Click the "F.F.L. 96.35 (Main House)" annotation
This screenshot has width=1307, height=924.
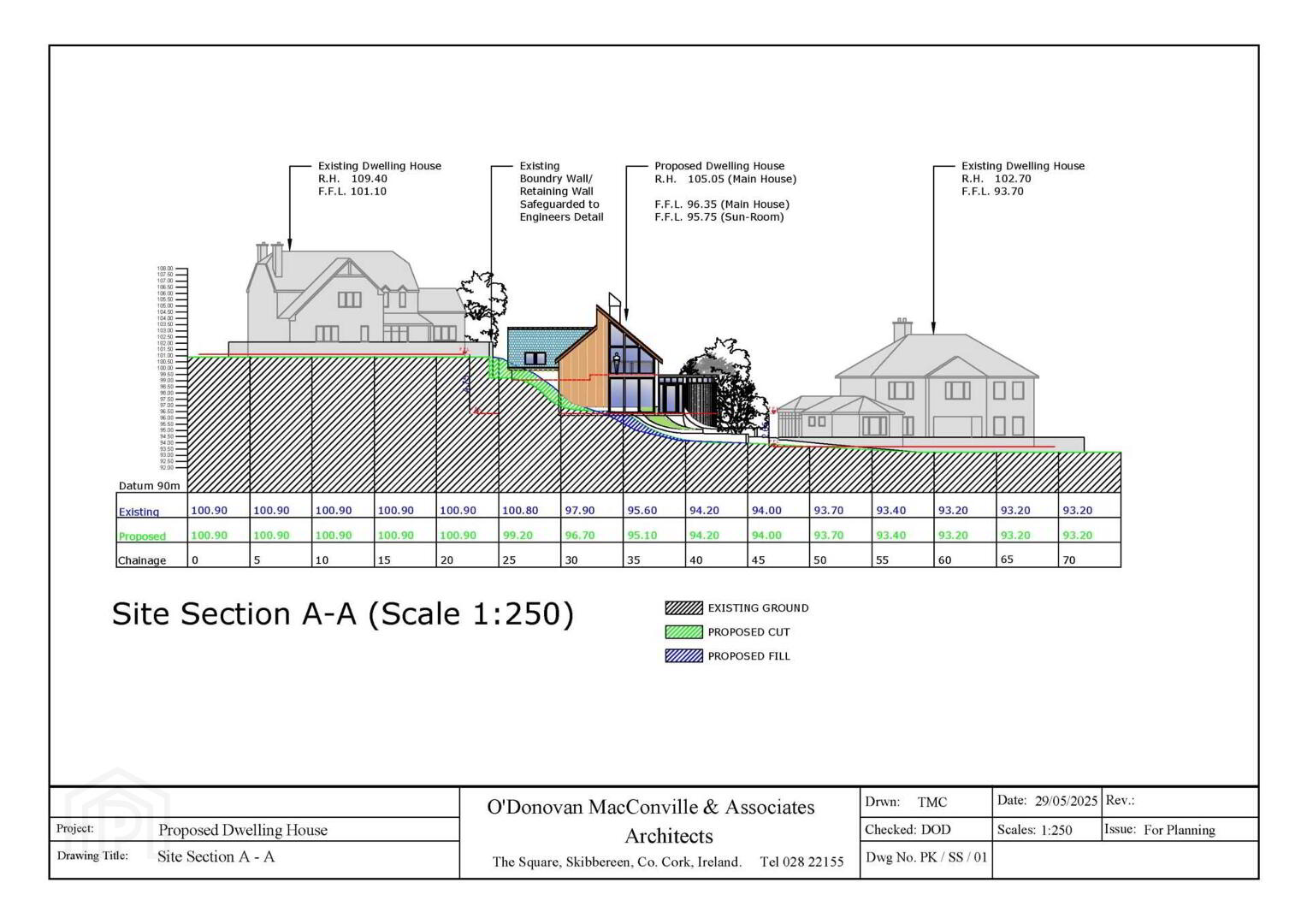tap(722, 204)
